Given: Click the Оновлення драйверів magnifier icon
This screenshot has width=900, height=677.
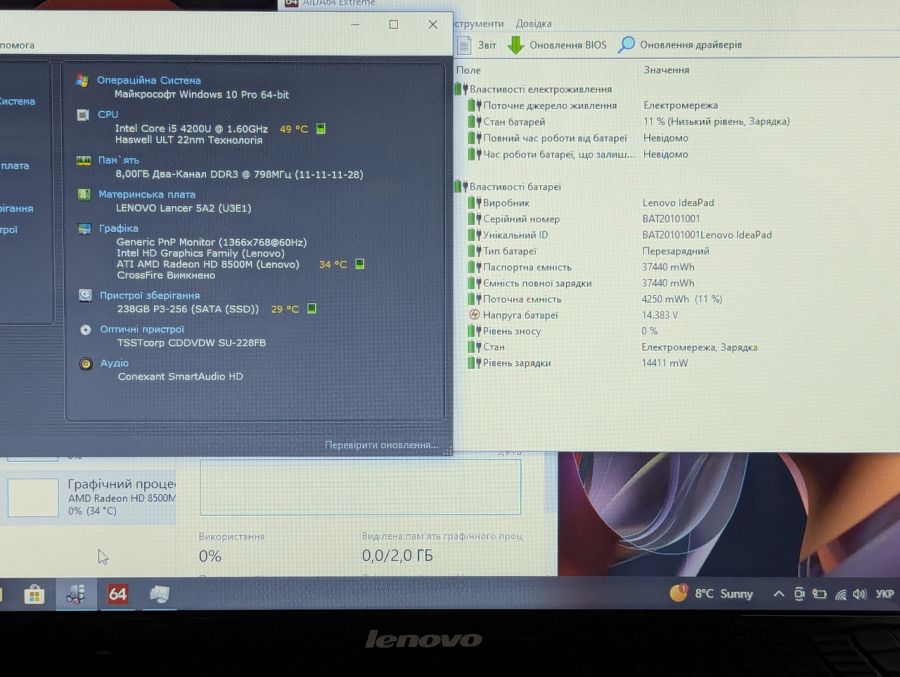Looking at the screenshot, I should pos(626,44).
